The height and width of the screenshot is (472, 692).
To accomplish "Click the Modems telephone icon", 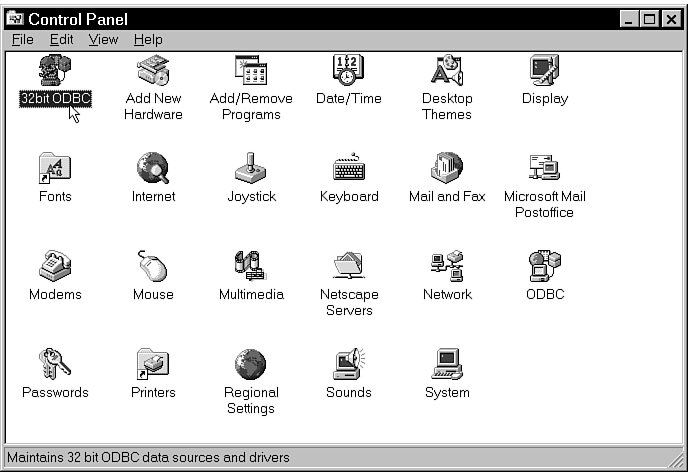I will [x=55, y=267].
